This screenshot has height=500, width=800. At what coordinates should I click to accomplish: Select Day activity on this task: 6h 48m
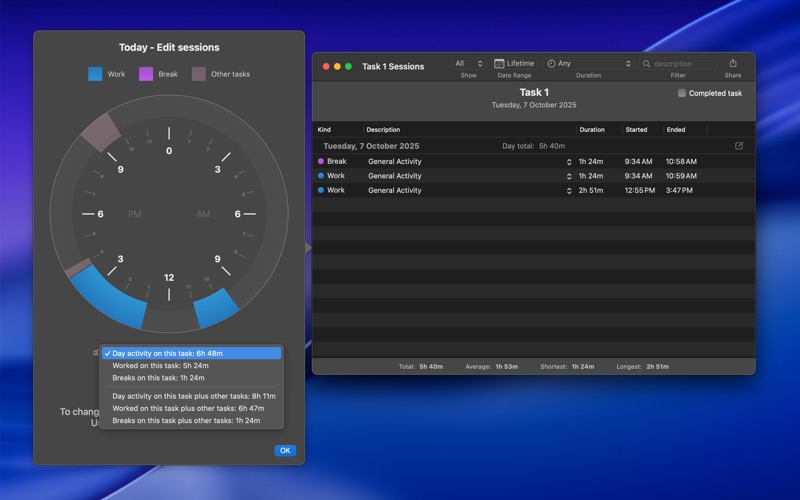point(191,353)
